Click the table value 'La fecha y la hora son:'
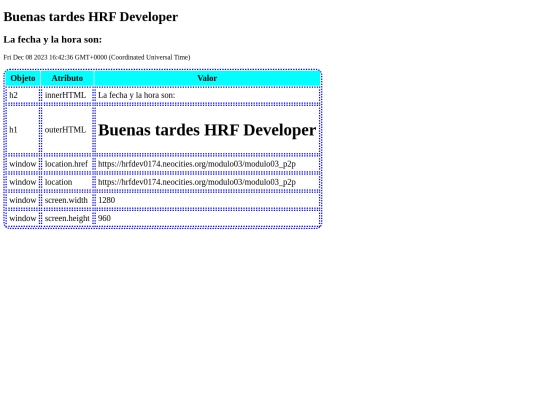 tap(137, 95)
